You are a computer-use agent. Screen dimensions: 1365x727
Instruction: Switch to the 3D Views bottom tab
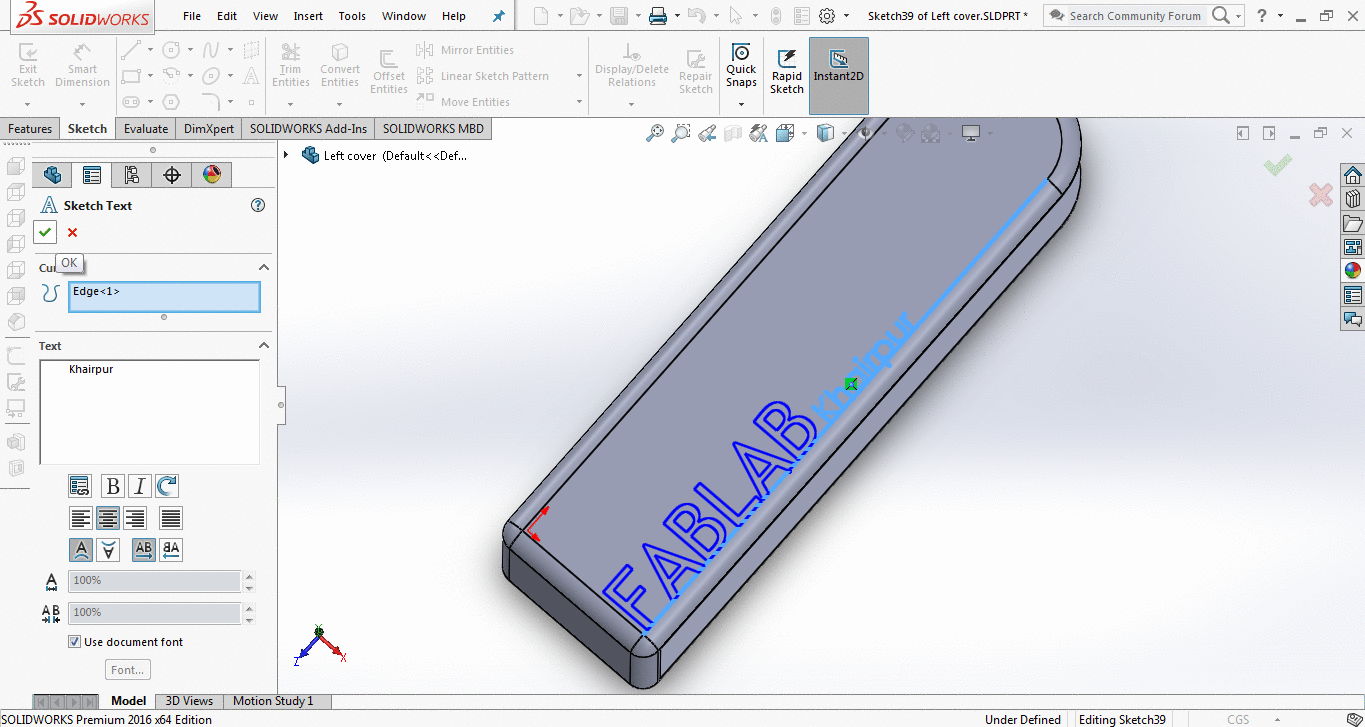(189, 701)
